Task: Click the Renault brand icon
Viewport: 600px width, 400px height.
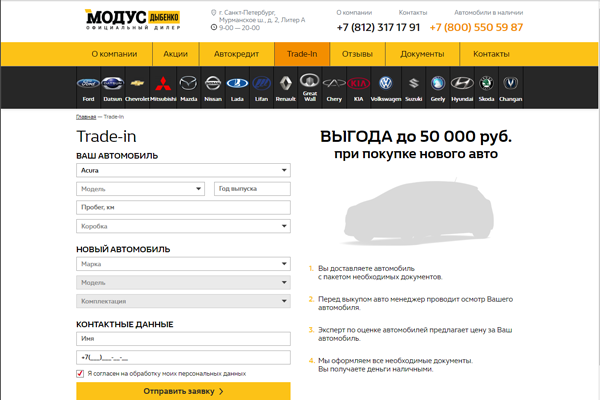Action: tap(285, 86)
